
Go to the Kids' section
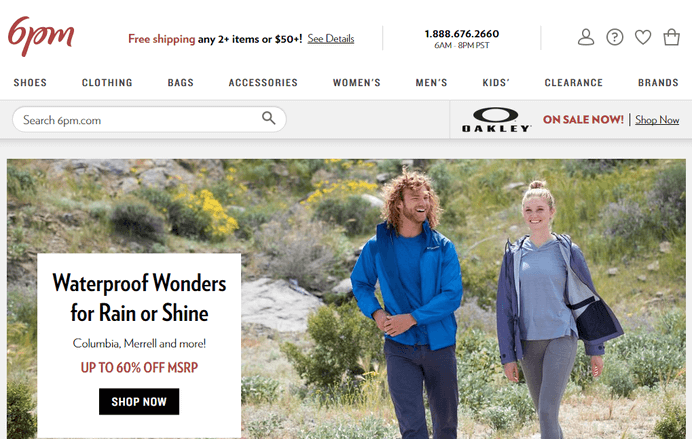click(x=496, y=83)
